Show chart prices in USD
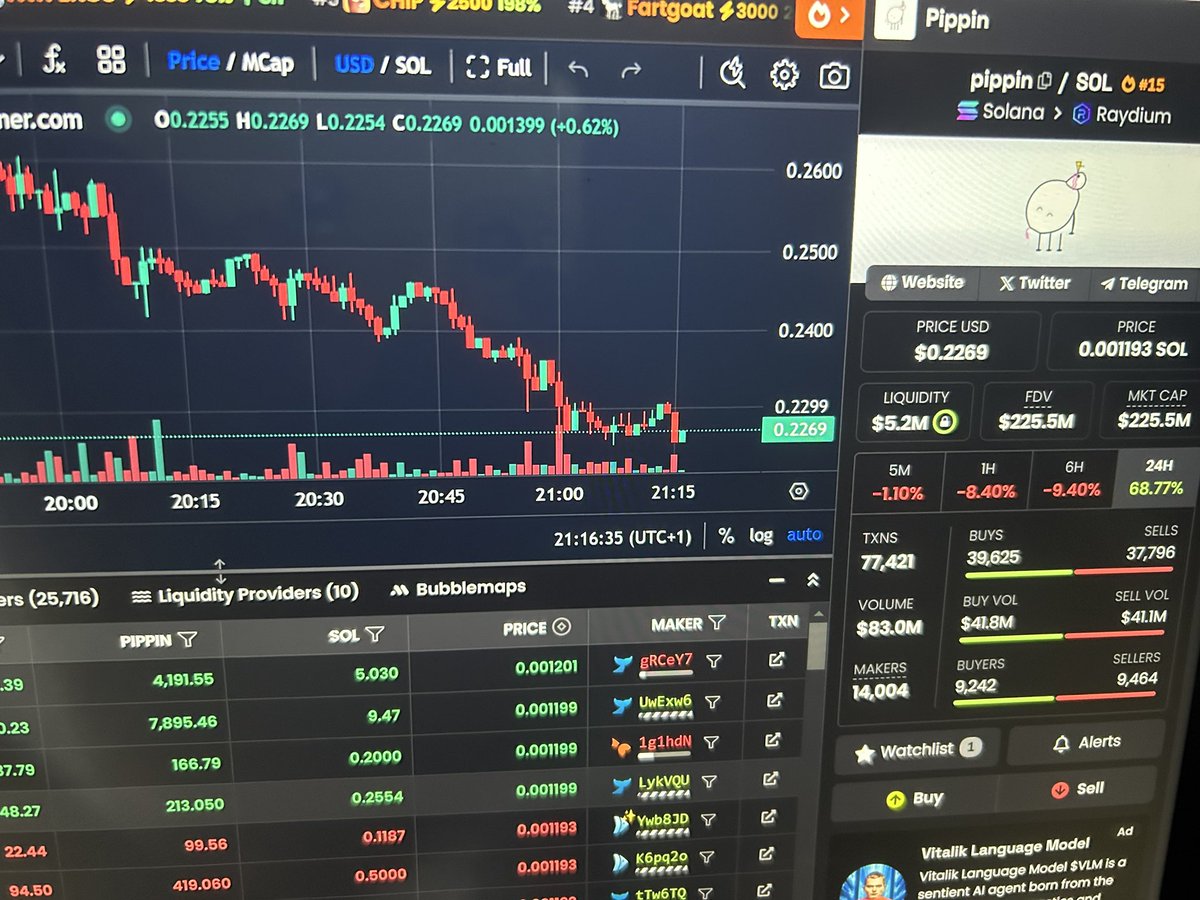 coord(354,65)
